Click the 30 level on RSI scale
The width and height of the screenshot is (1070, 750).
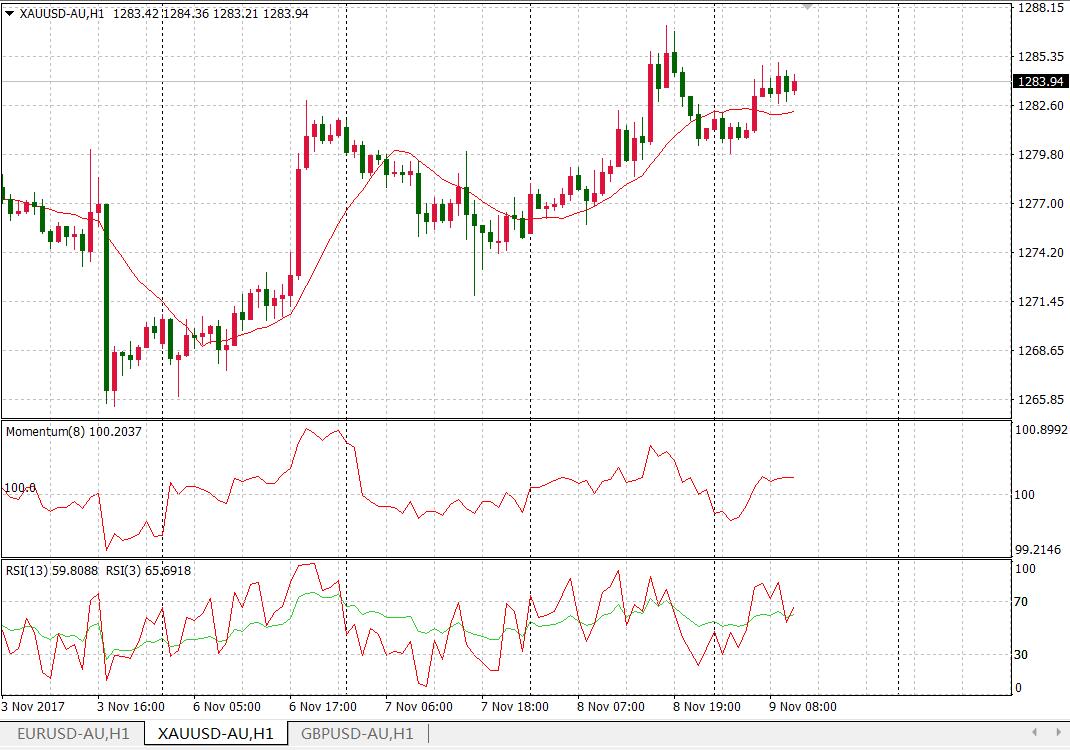(1022, 655)
